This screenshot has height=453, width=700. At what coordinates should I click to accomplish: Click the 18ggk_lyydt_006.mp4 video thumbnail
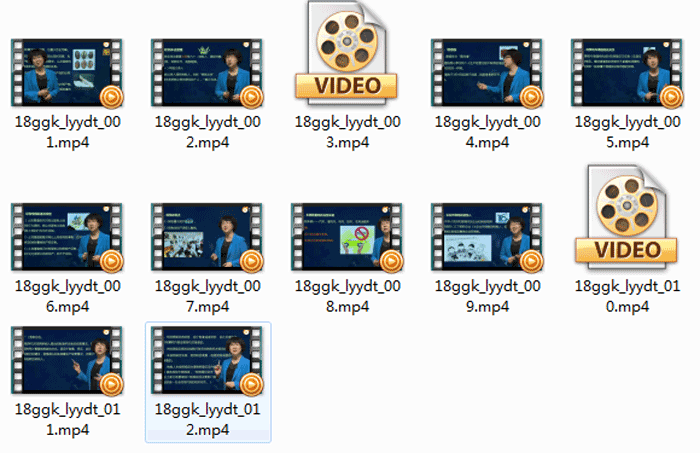click(x=67, y=237)
